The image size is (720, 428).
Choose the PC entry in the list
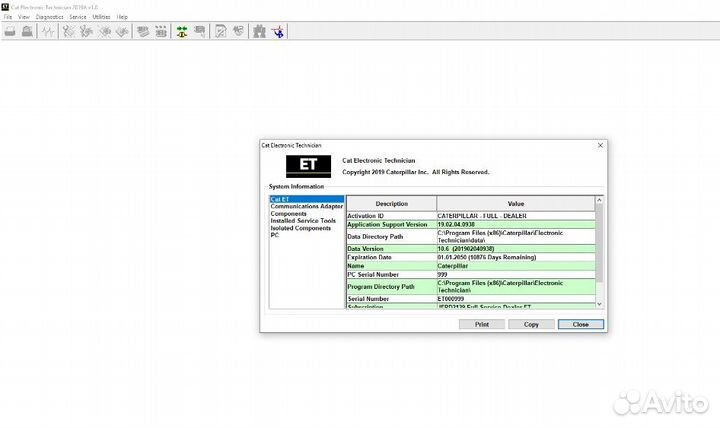(274, 235)
